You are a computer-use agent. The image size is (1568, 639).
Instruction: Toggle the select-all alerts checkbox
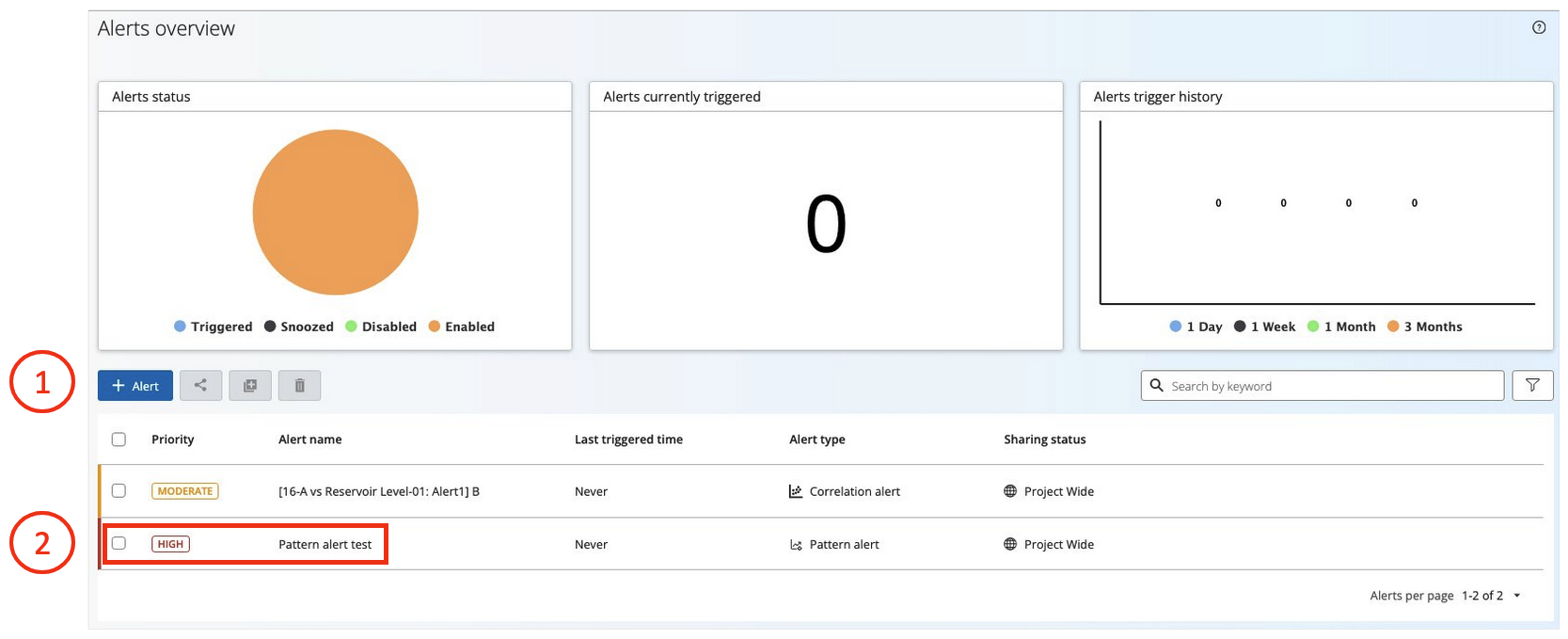[119, 439]
